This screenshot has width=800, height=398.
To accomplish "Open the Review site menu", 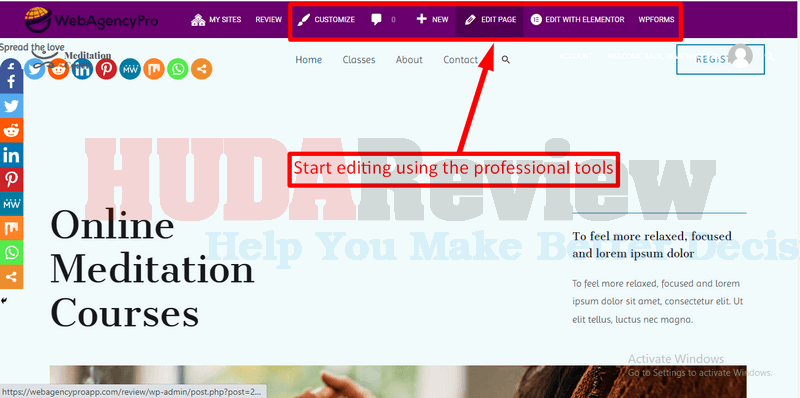I will click(x=268, y=20).
